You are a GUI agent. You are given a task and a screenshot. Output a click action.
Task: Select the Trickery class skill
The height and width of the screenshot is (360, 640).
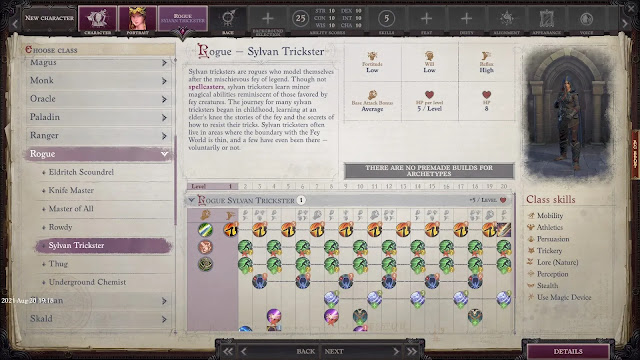point(549,251)
